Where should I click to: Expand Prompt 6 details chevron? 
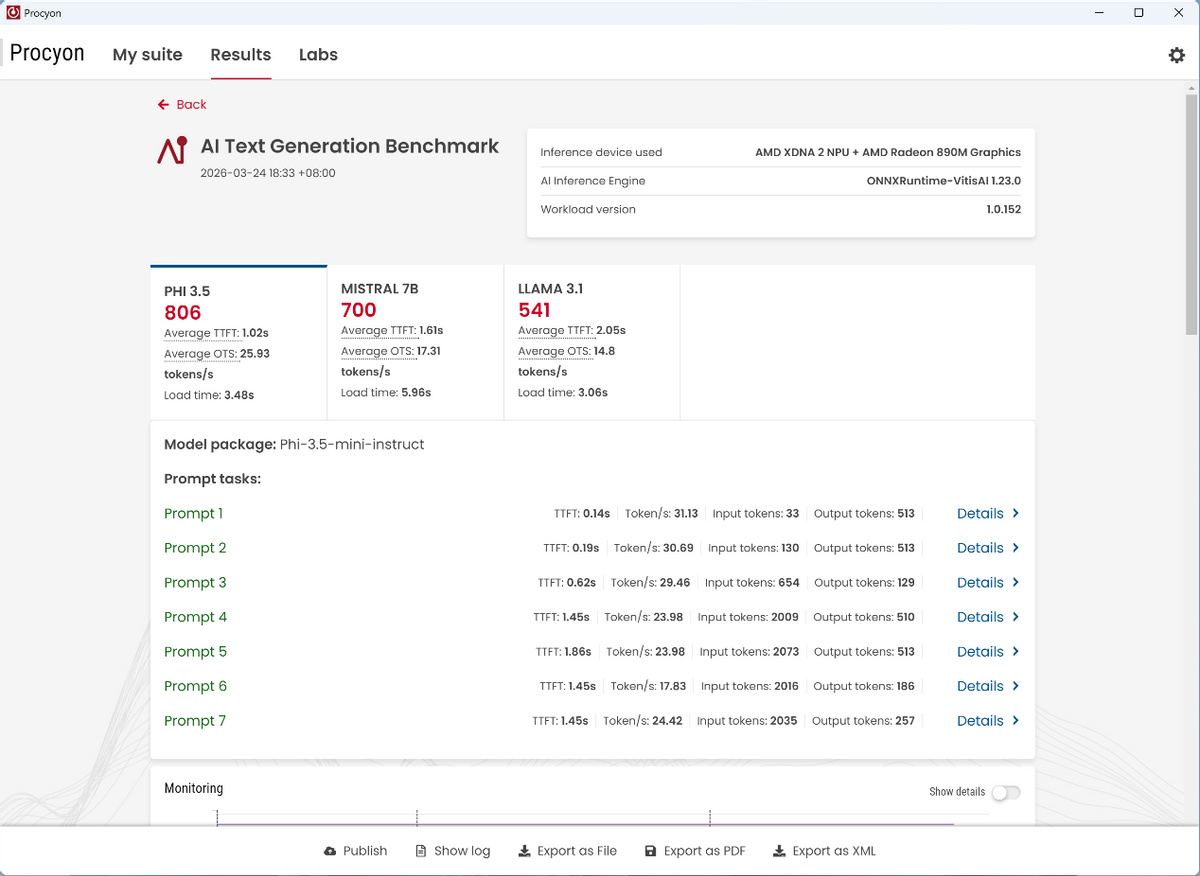point(1015,686)
